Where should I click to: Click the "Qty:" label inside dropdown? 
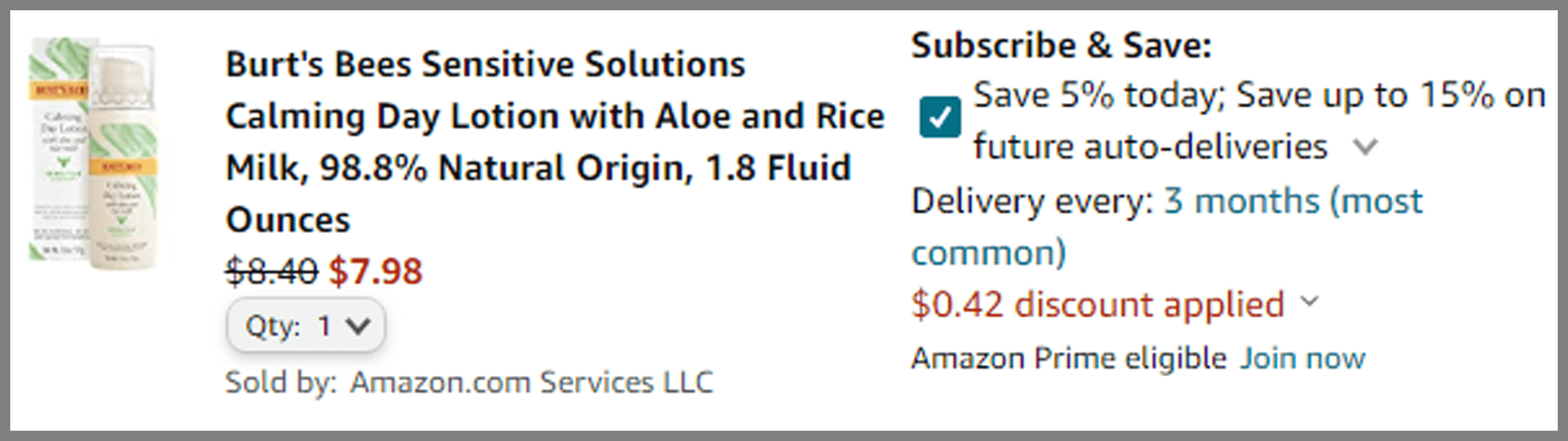(273, 326)
